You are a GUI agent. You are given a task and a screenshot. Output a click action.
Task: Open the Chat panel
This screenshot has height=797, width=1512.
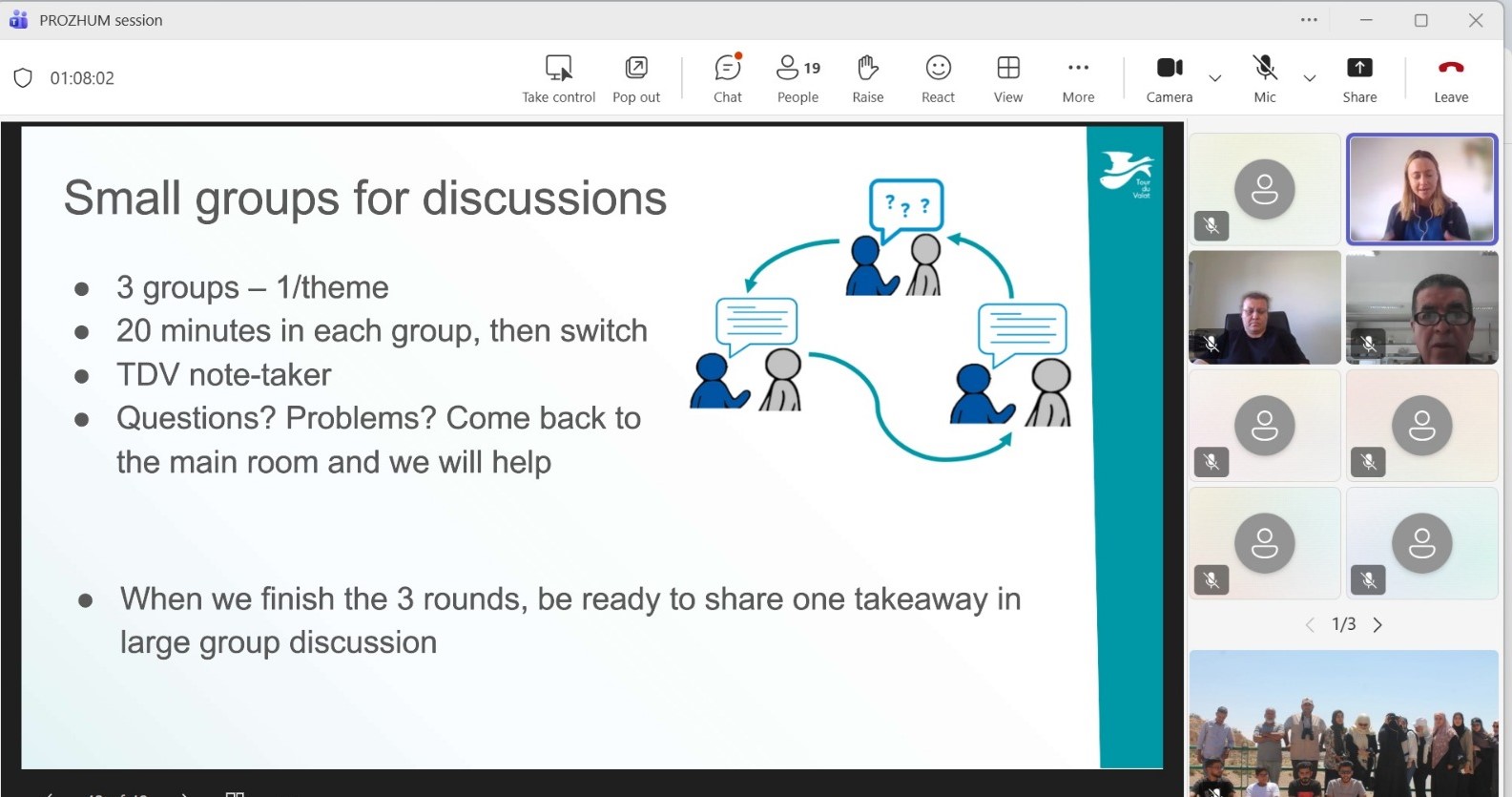click(727, 78)
